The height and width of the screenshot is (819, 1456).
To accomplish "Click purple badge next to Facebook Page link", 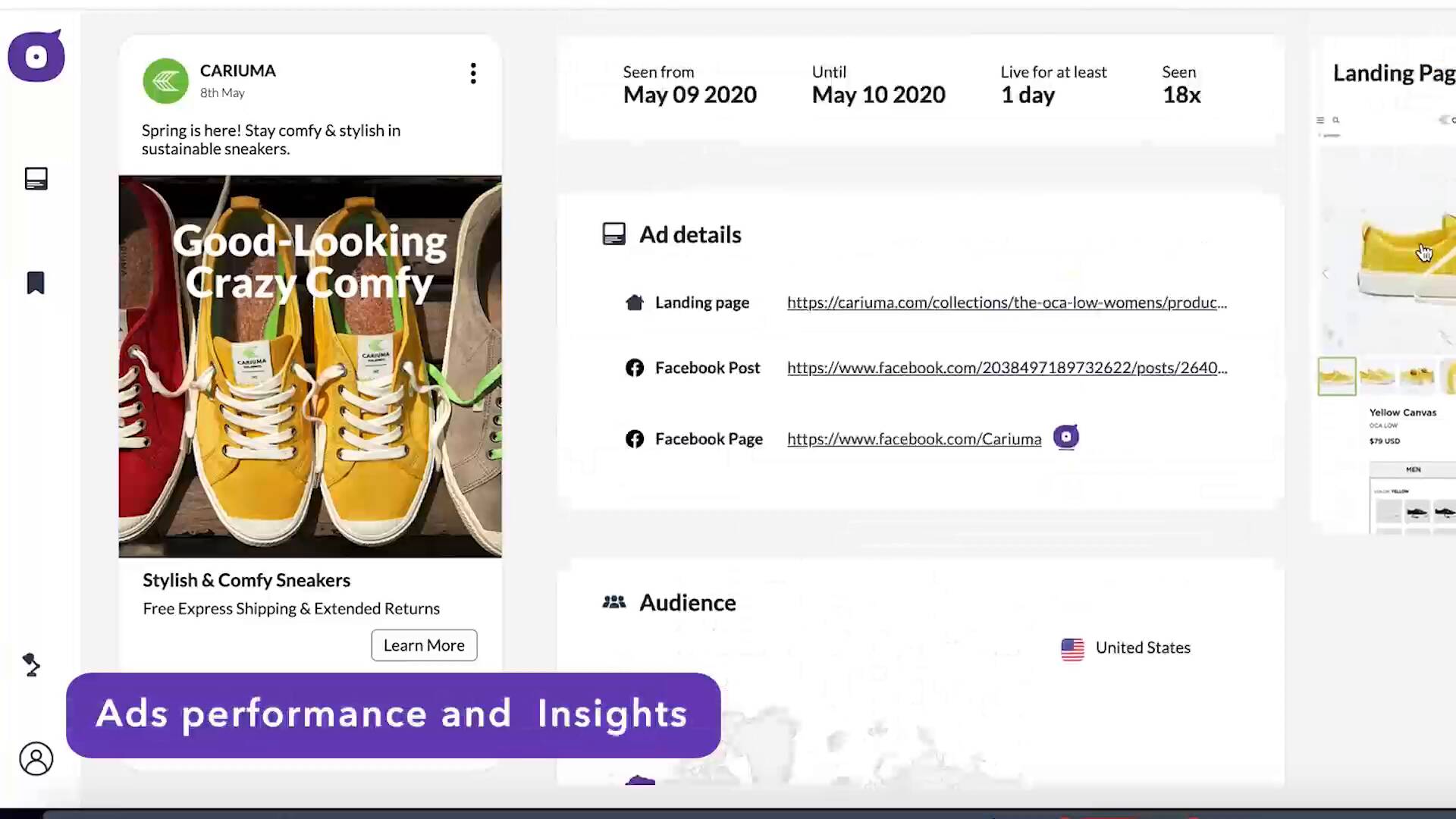I will (1065, 438).
